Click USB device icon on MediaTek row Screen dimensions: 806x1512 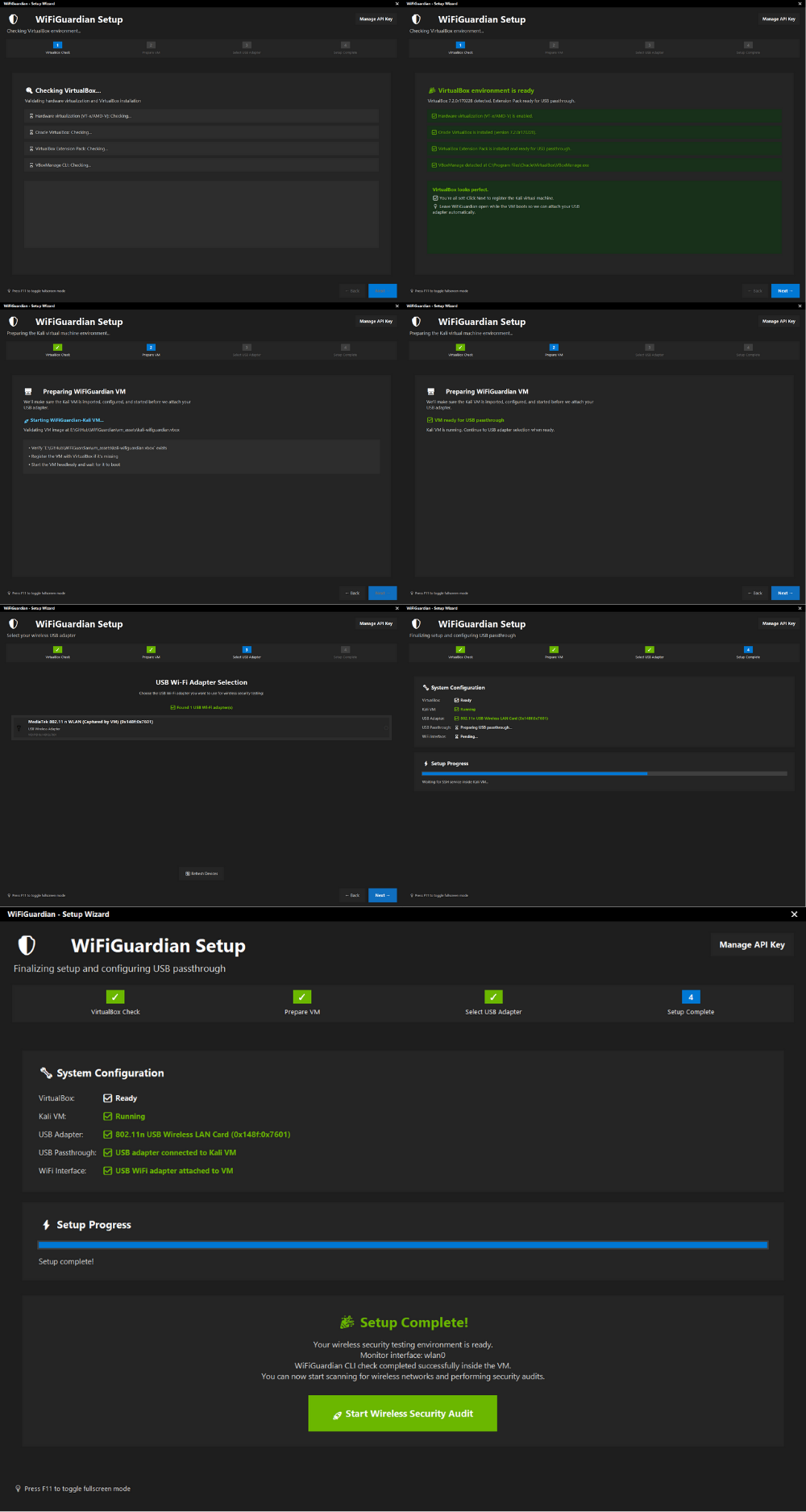click(x=19, y=728)
